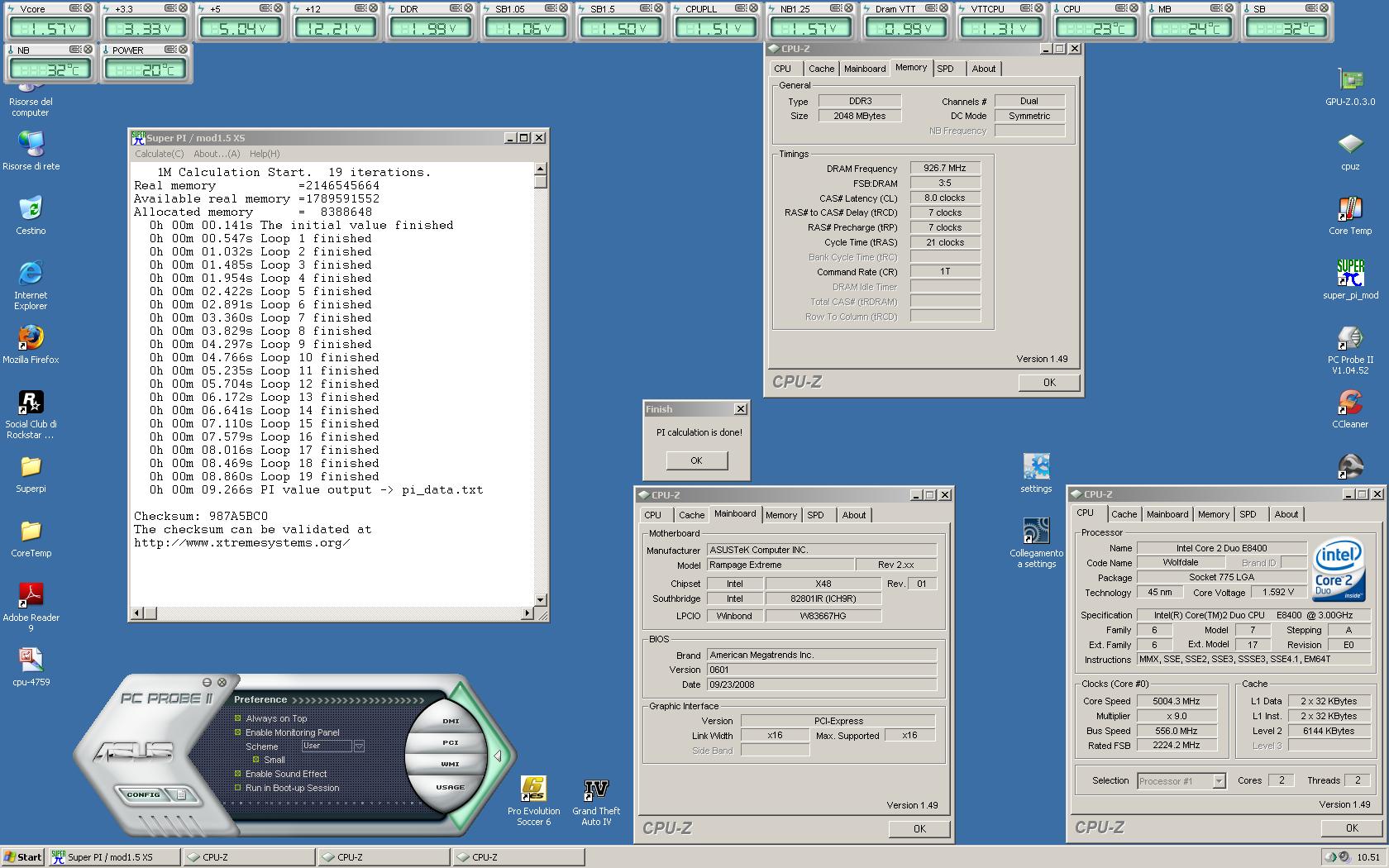Open the DDR sensor panel's settings icon
This screenshot has height=868, width=1389.
[x=457, y=8]
